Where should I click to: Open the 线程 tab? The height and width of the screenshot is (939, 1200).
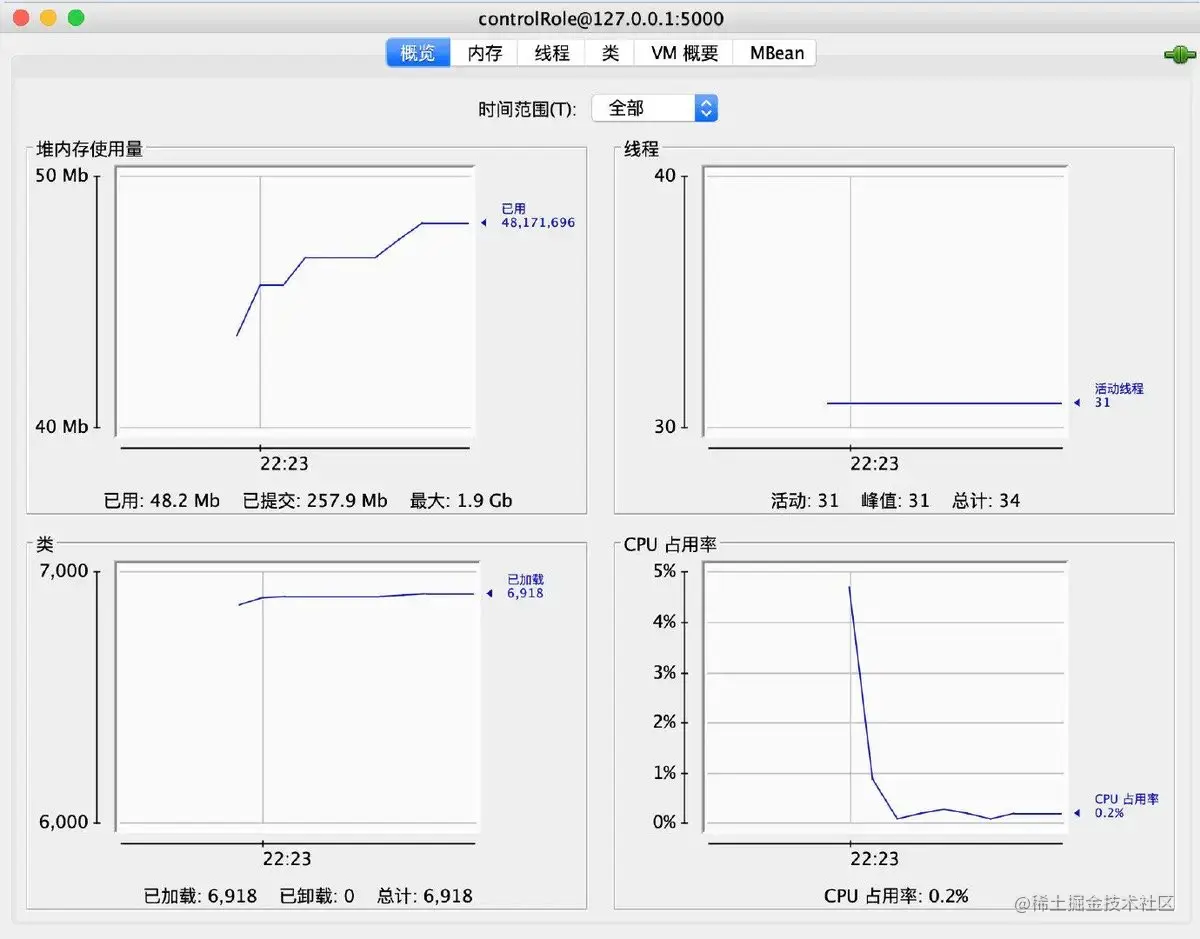[x=551, y=53]
